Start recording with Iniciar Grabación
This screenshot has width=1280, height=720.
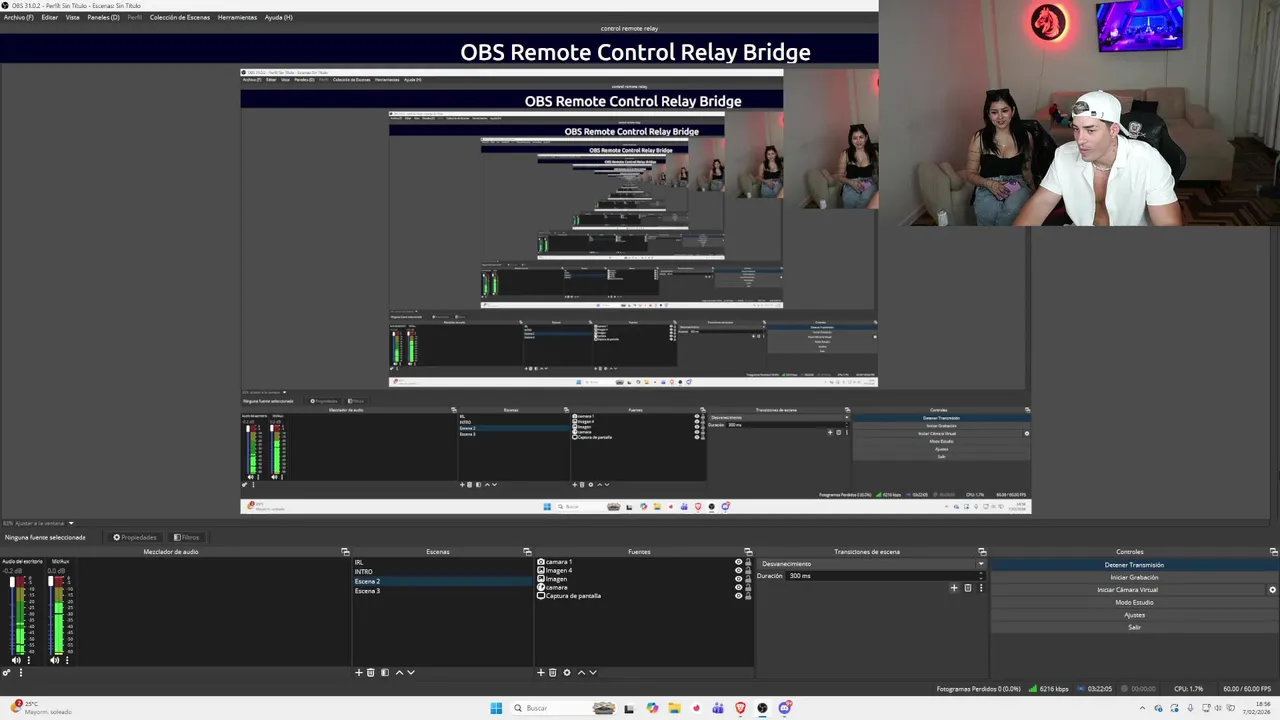pos(1134,577)
